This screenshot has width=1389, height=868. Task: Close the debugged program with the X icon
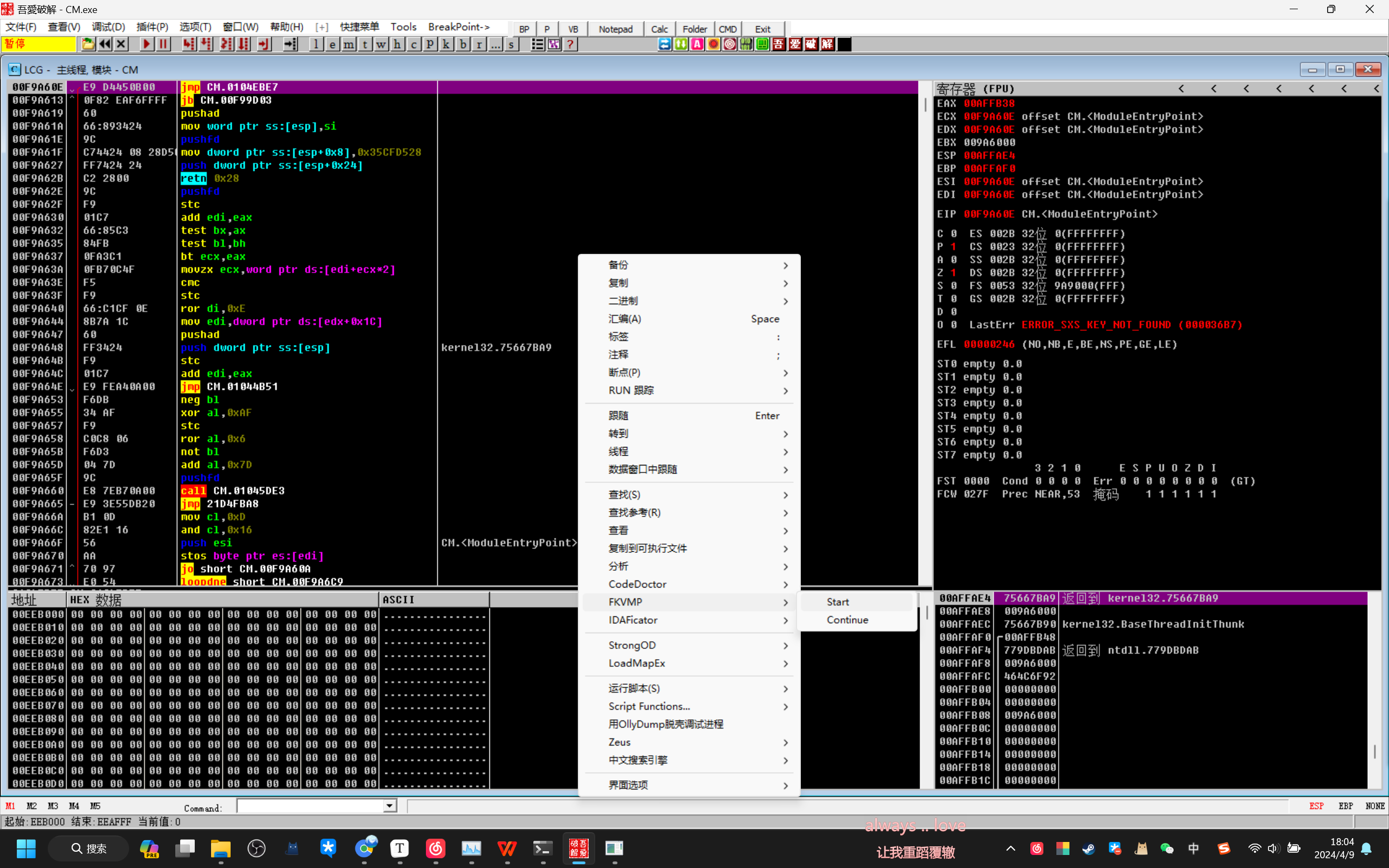click(x=120, y=44)
